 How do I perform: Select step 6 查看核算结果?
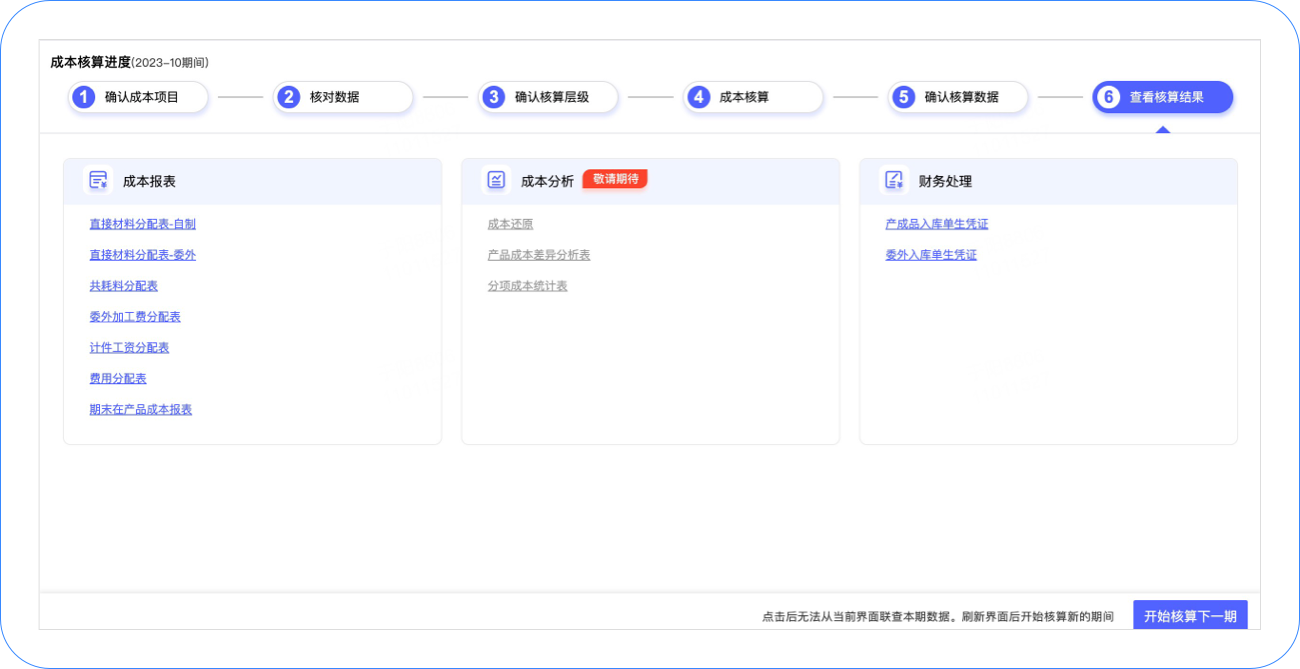pyautogui.click(x=1163, y=97)
